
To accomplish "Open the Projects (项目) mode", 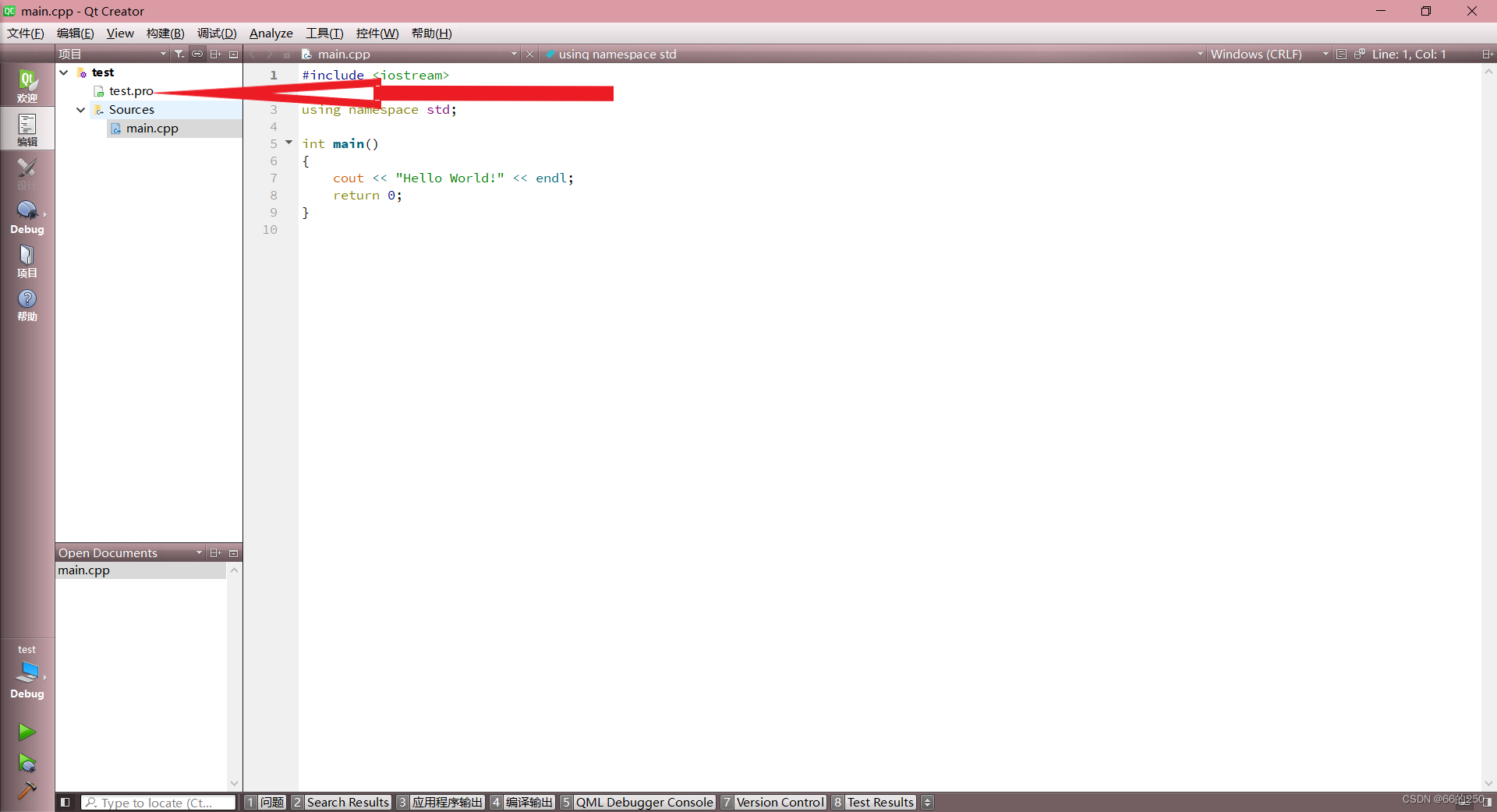I will tap(27, 259).
